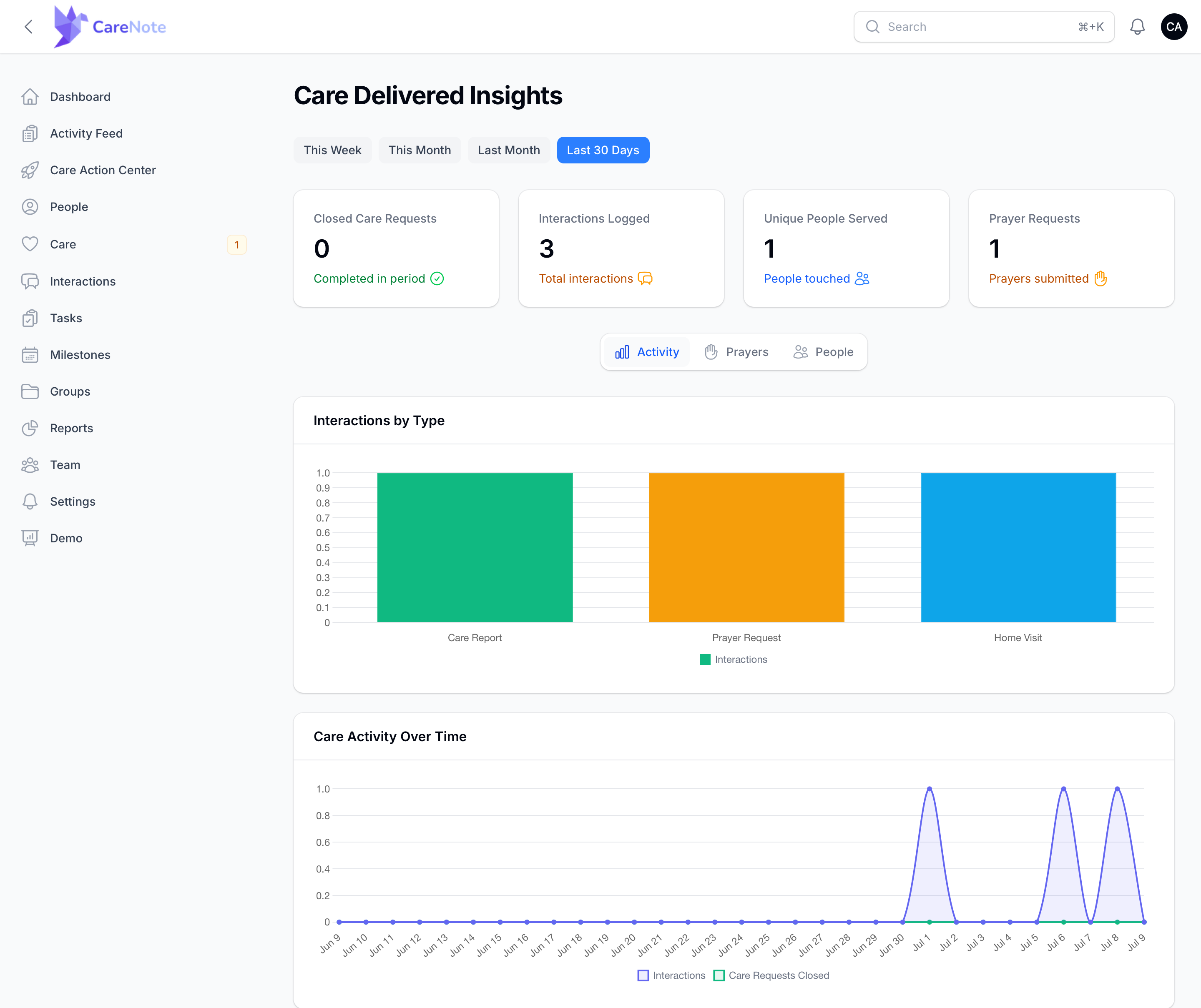
Task: Click the Reports pie chart icon
Action: pos(30,428)
